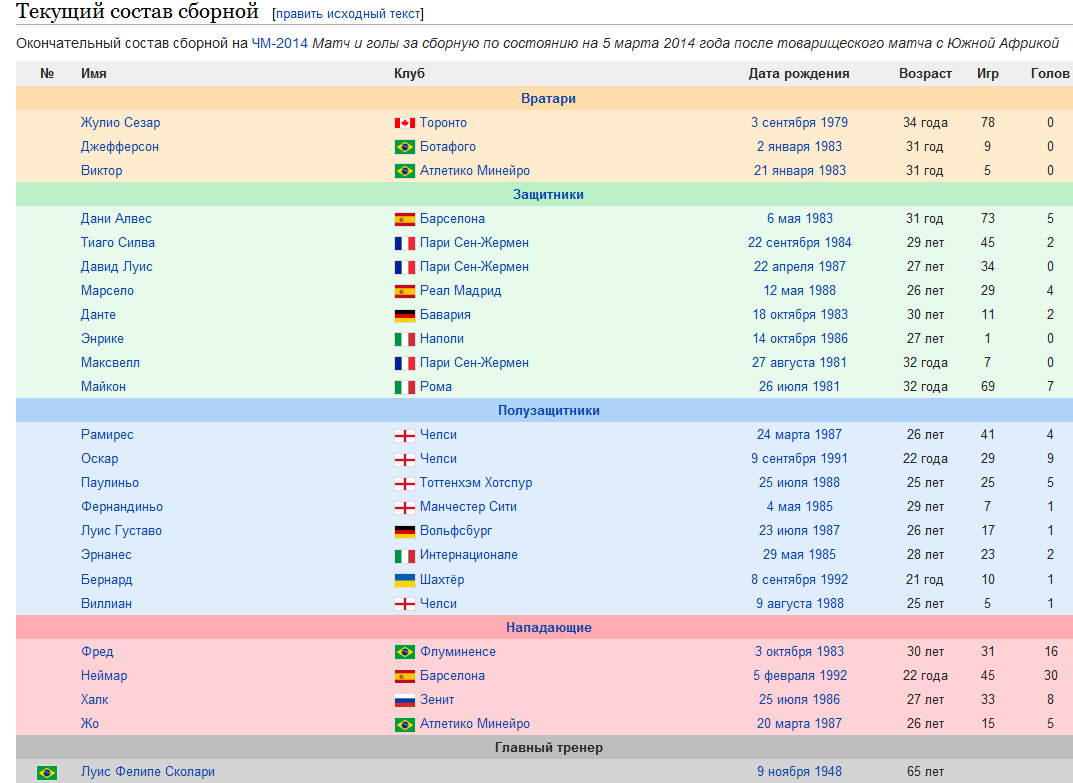Screen dimensions: 1073x783
Task: Click the France flag in Тиаго Силва row
Action: 404,243
